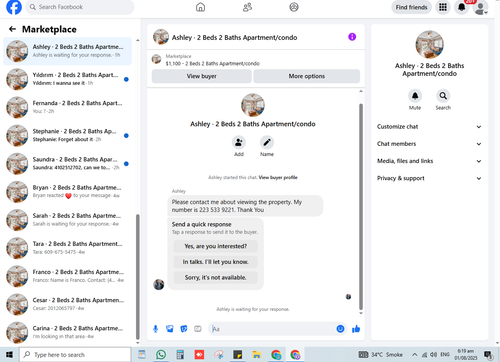Open Tara conversation in chat list

[x=67, y=248]
